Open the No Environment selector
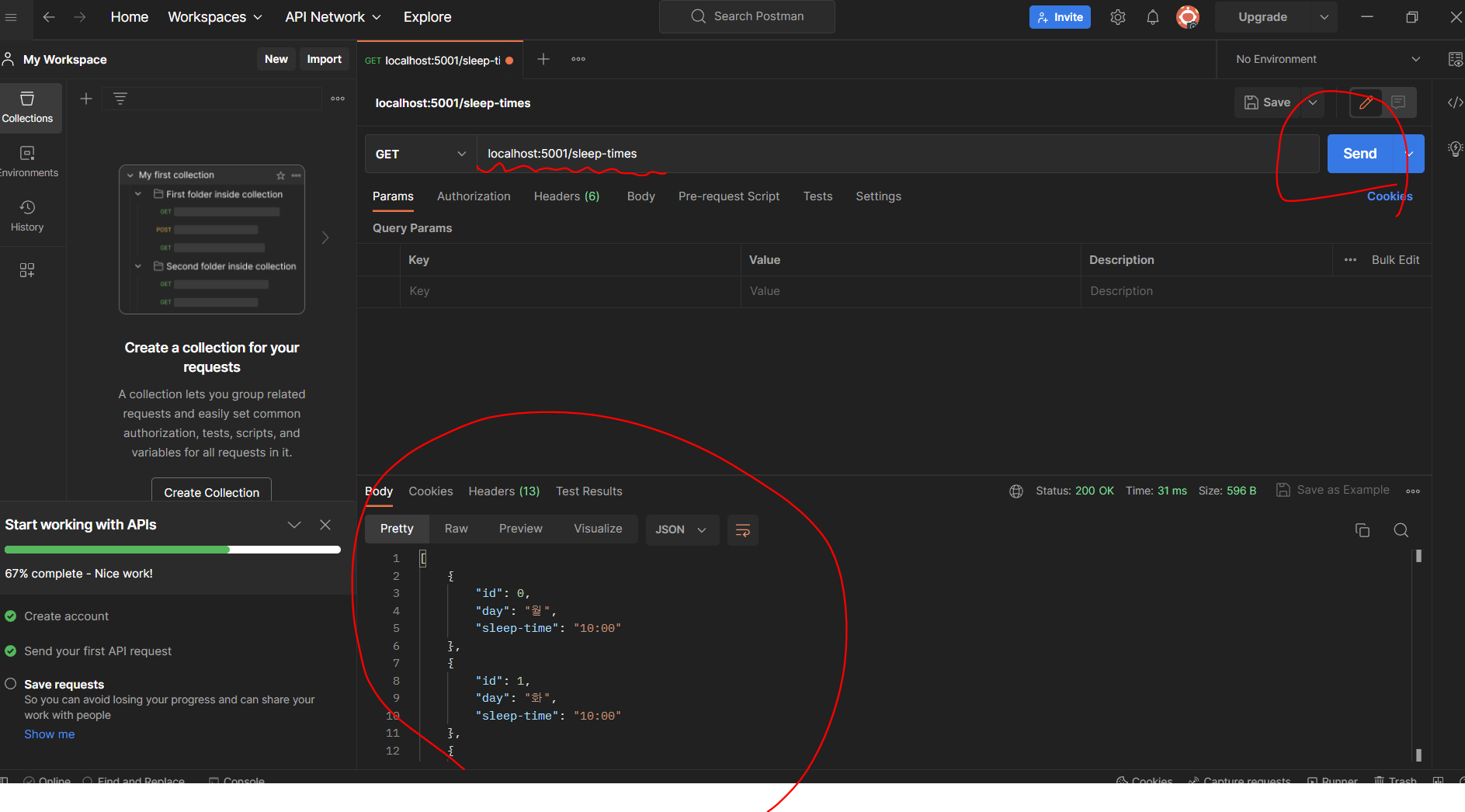 1328,59
